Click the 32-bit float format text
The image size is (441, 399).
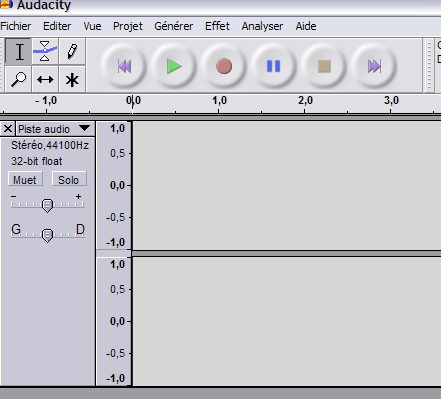click(37, 161)
